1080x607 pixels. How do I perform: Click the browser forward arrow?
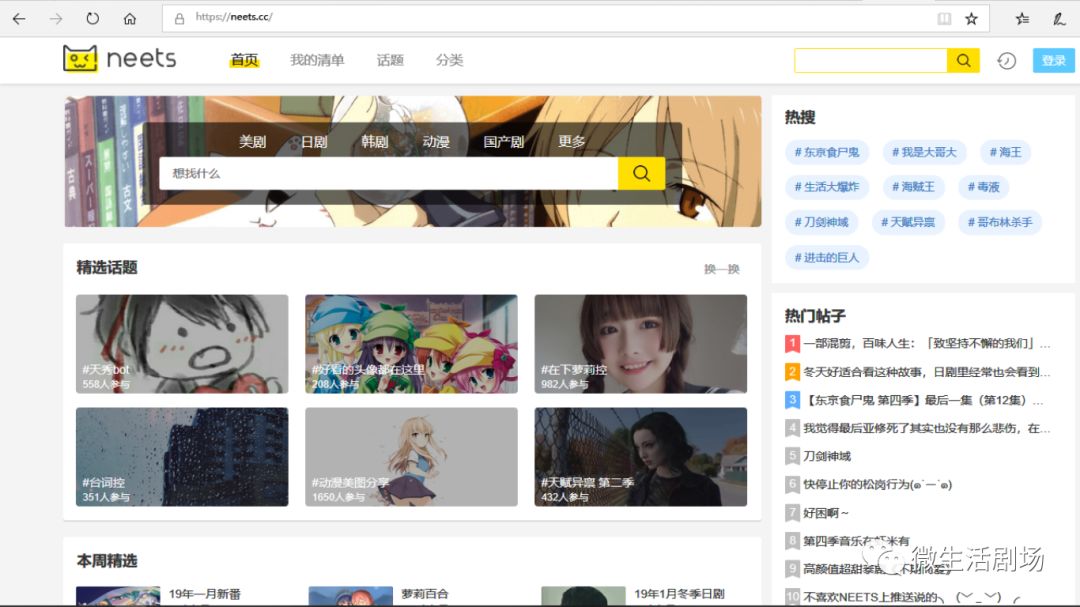point(56,19)
